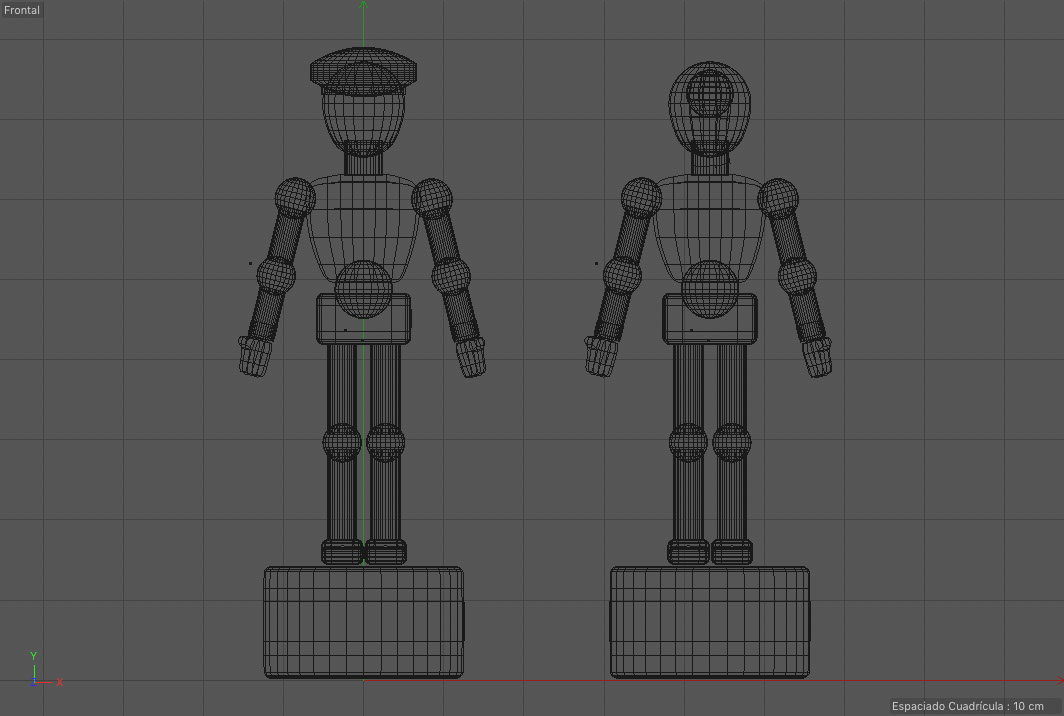Select leftmost knee sphere of left figure

click(342, 441)
